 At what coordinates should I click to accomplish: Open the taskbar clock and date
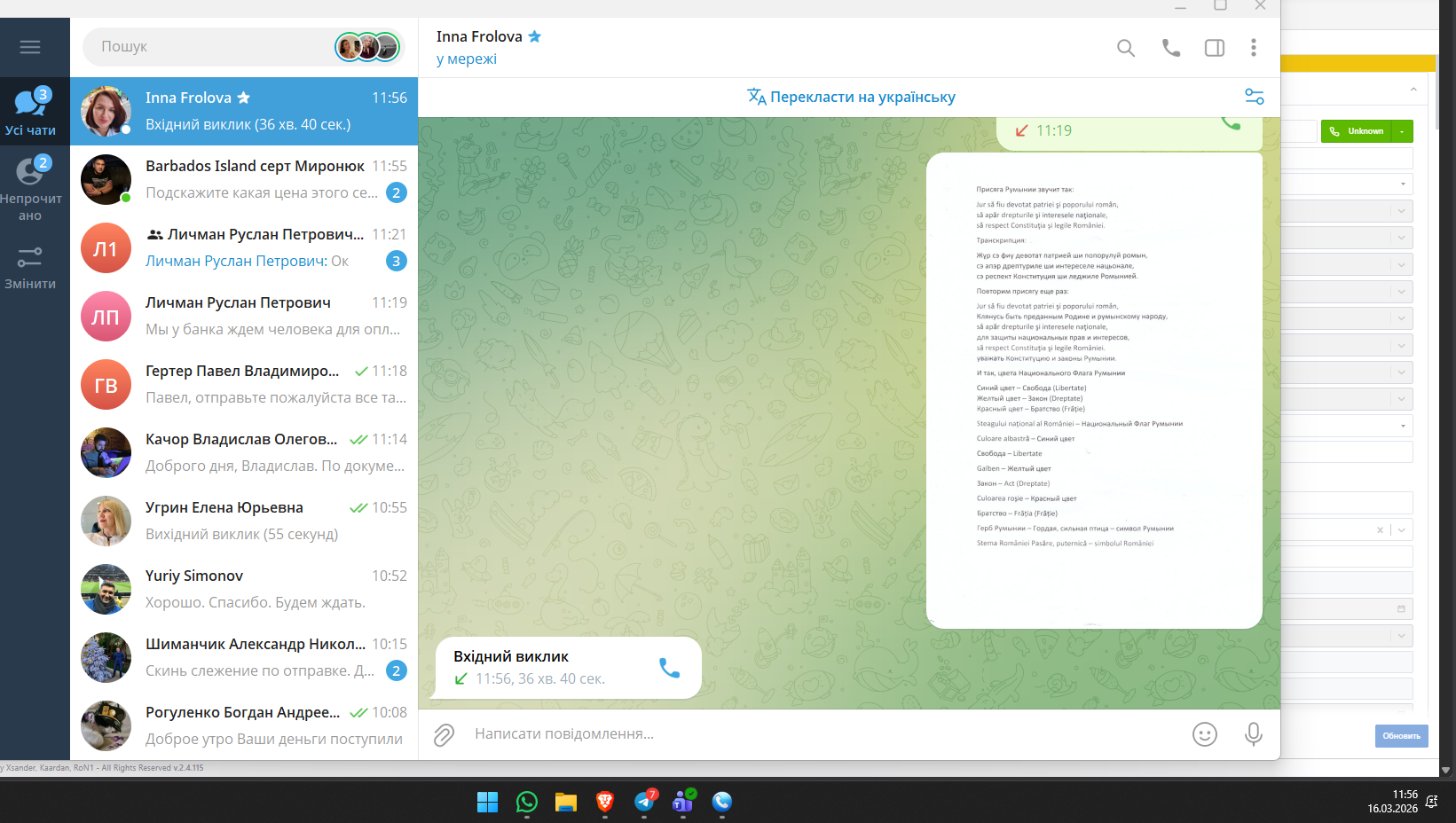coord(1393,802)
